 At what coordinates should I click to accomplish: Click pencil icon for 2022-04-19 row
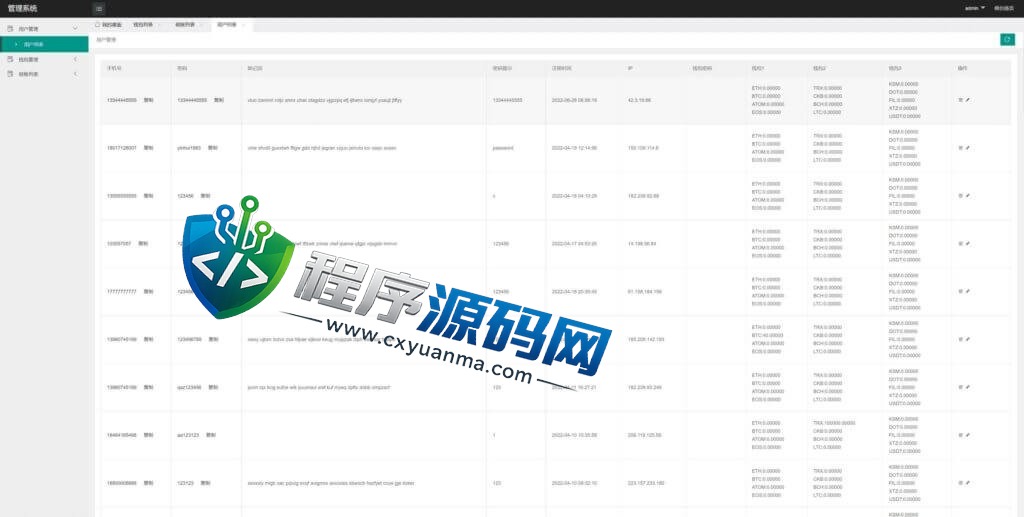click(967, 148)
